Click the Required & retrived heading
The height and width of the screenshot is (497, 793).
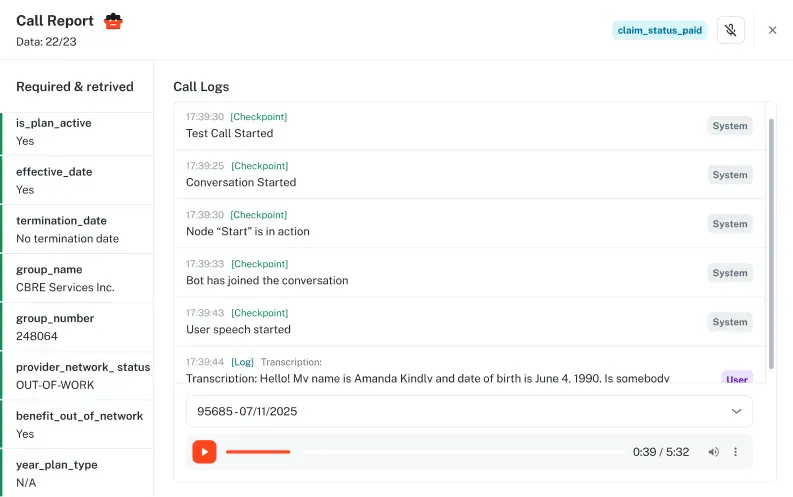[75, 86]
